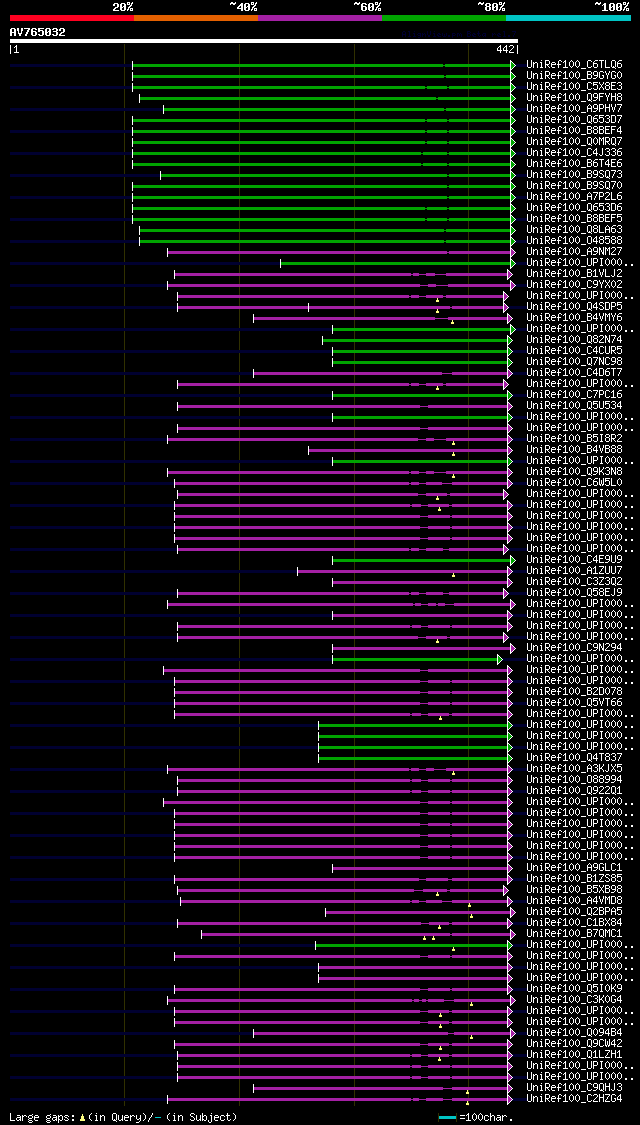Click the green alignment bar of UniRef100_C6TLQ6
640x1125 pixels.
pos(324,65)
